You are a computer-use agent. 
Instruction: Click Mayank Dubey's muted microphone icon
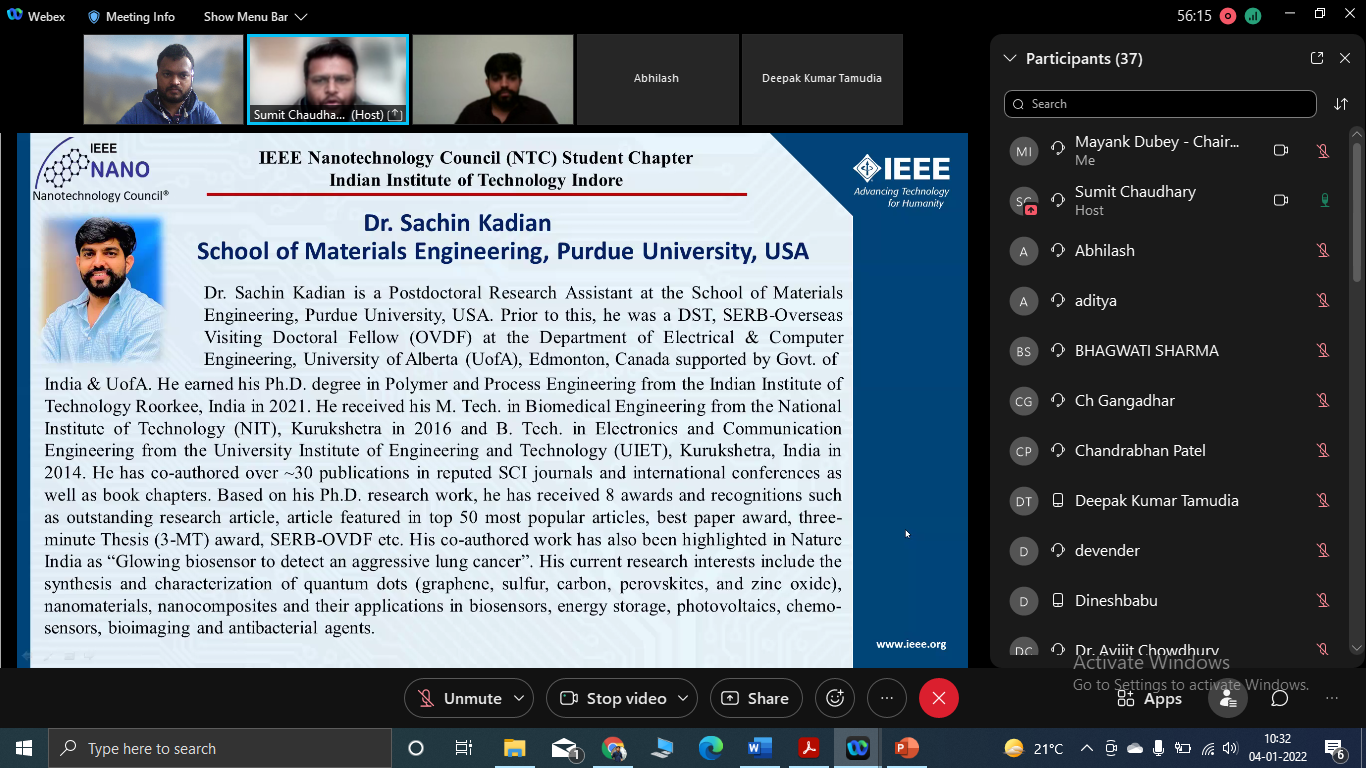[1323, 150]
